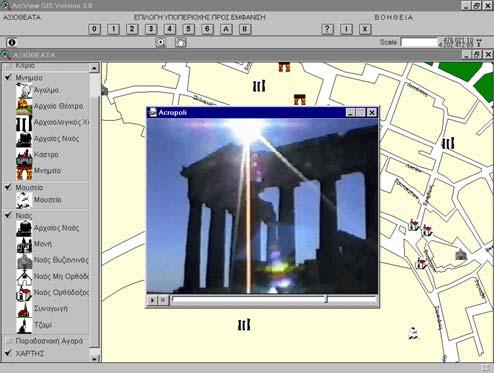Click the ΕΠΙΛΟΓΗ ΥΠΟΠΕΡΙΟΧΗΣ ΠΡΟΣ ΕΜΦΑΝΙΣΗ label
The width and height of the screenshot is (494, 373).
point(199,17)
